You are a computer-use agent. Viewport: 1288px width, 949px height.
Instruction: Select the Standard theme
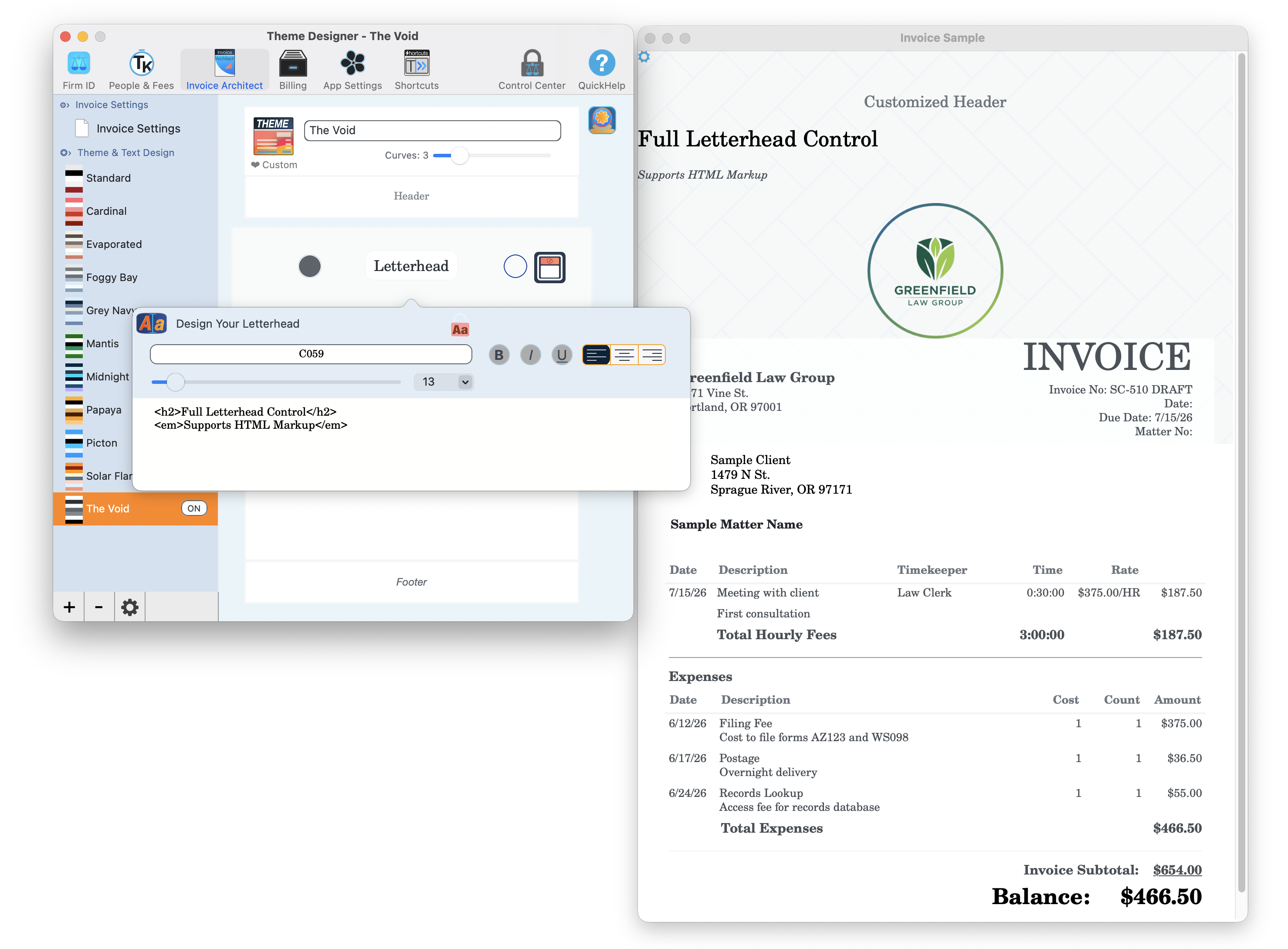136,178
